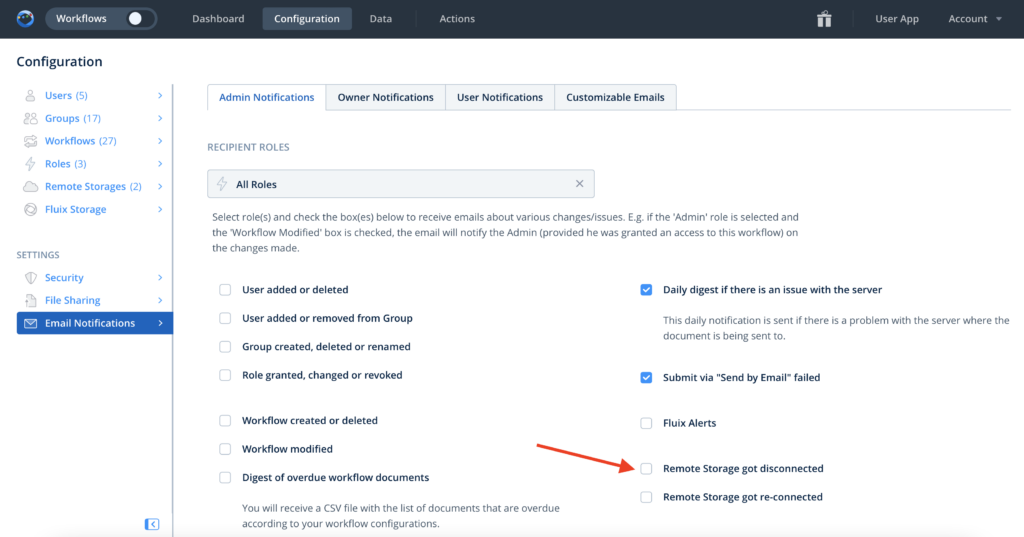Uncheck Submit via Send by Email failed

click(x=646, y=378)
